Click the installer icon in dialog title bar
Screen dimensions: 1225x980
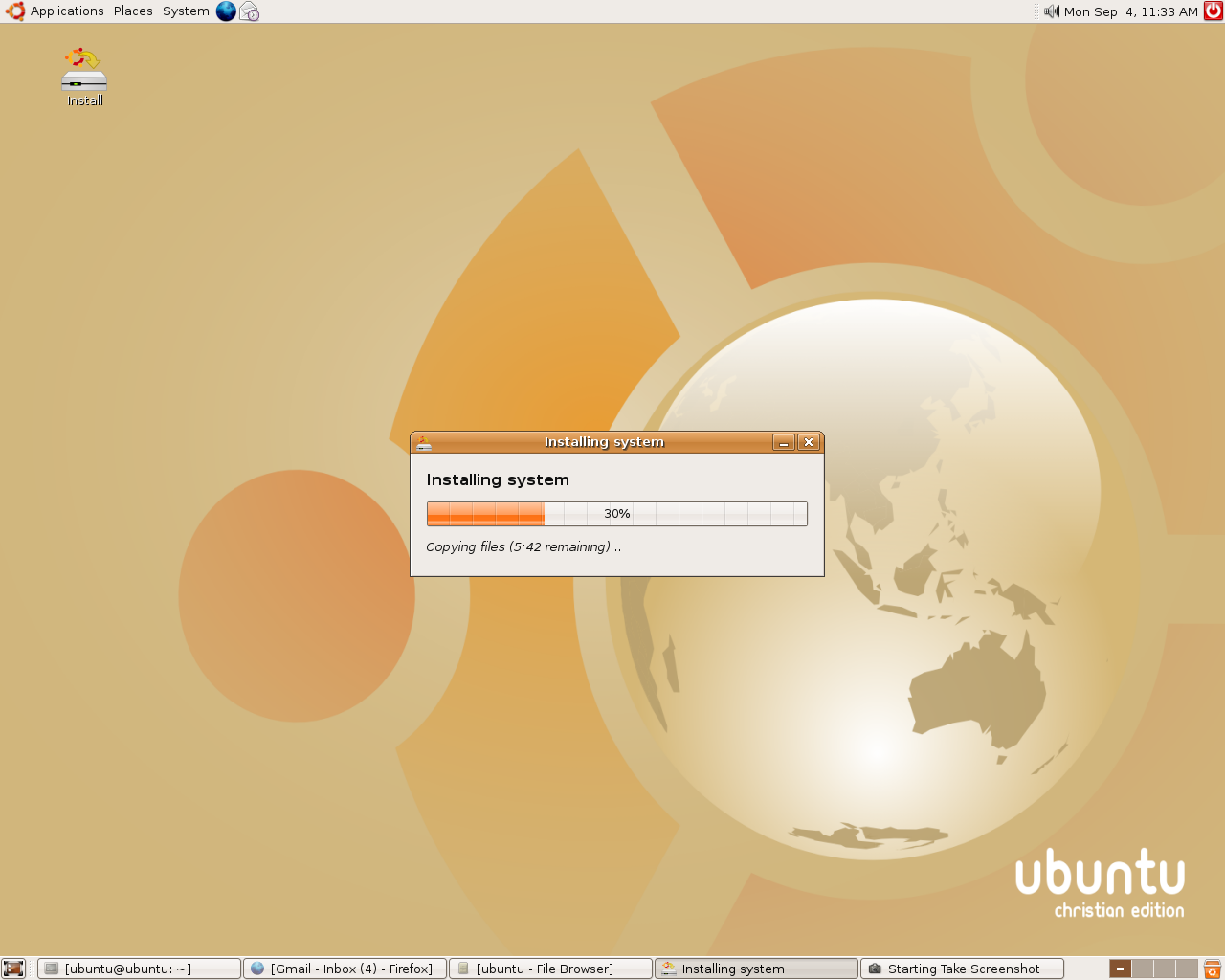[x=424, y=442]
